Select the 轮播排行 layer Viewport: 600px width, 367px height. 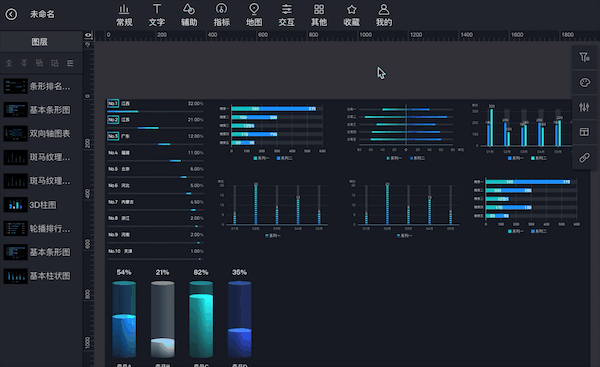click(x=41, y=228)
